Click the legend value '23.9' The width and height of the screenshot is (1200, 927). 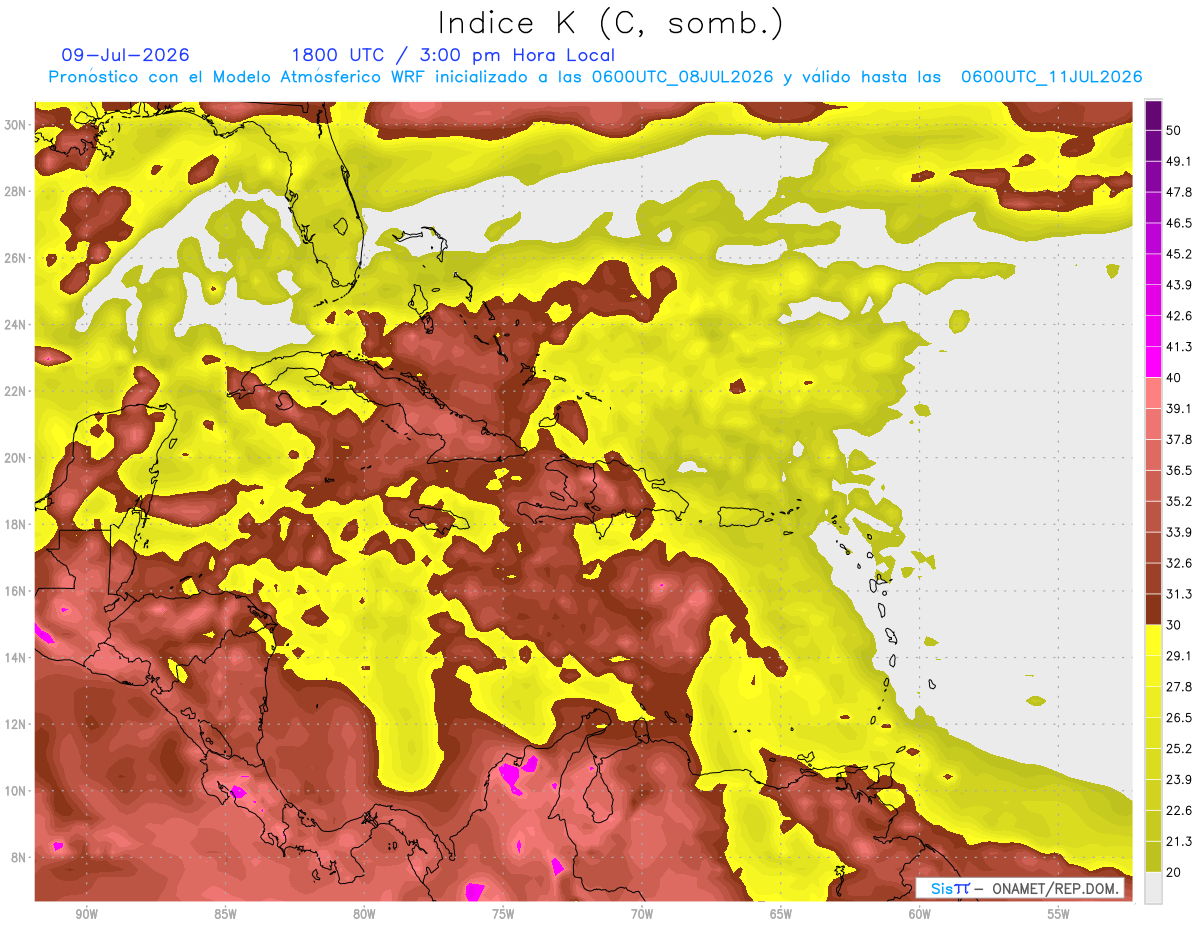(1178, 779)
